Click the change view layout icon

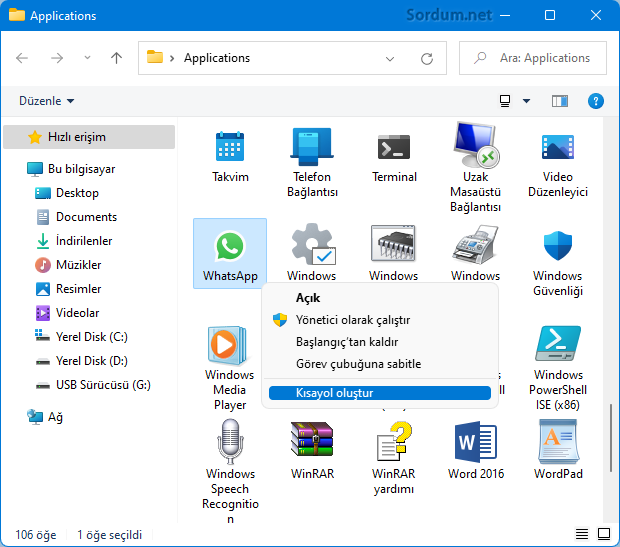coord(505,101)
